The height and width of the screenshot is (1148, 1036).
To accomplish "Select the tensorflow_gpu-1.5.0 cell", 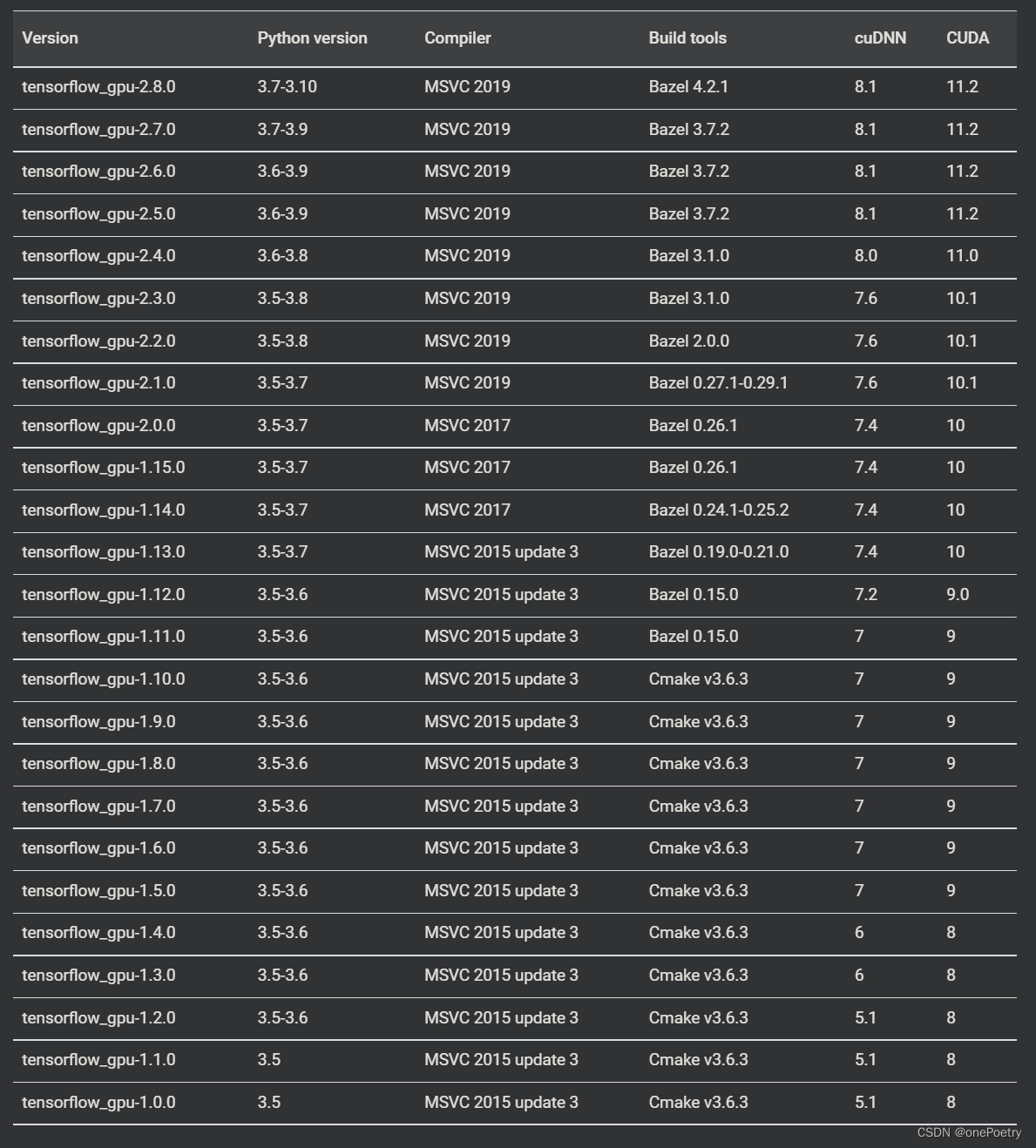I will [98, 891].
